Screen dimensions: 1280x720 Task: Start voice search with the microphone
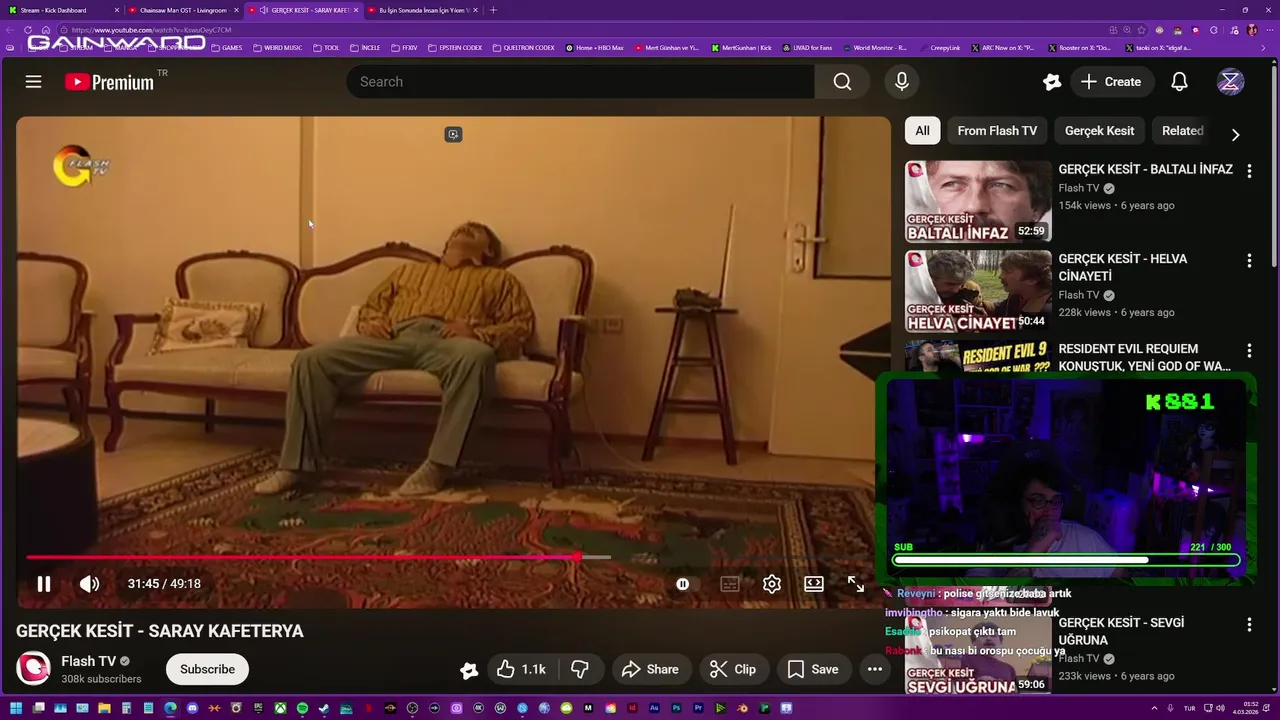(x=902, y=82)
